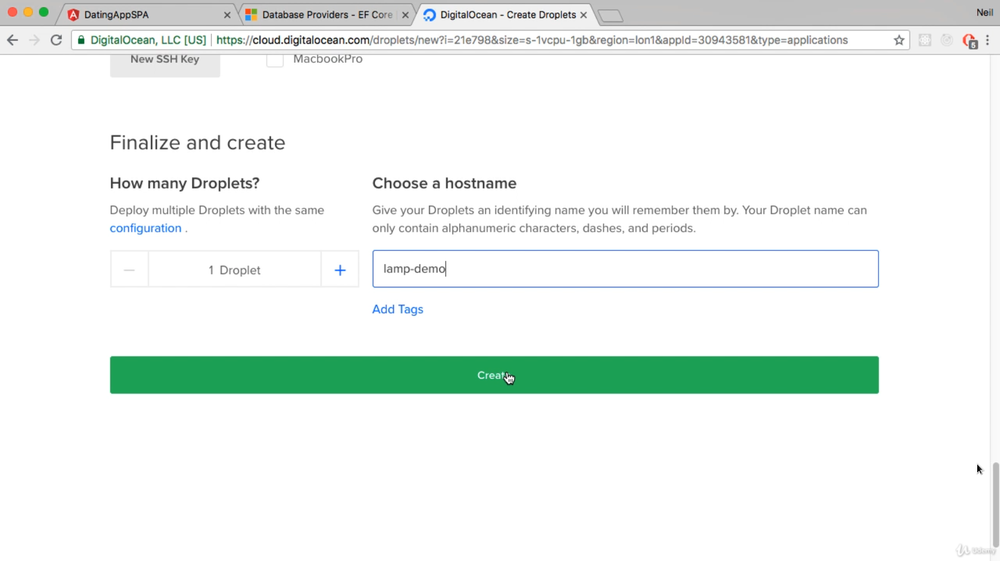Open a new browser tab
This screenshot has width=1000, height=561.
tap(610, 16)
